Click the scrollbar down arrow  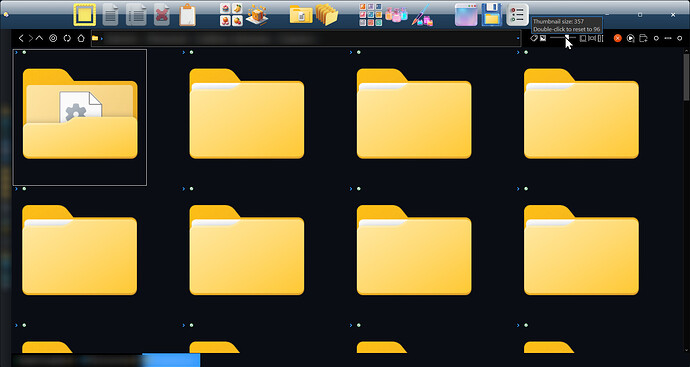coord(686,351)
